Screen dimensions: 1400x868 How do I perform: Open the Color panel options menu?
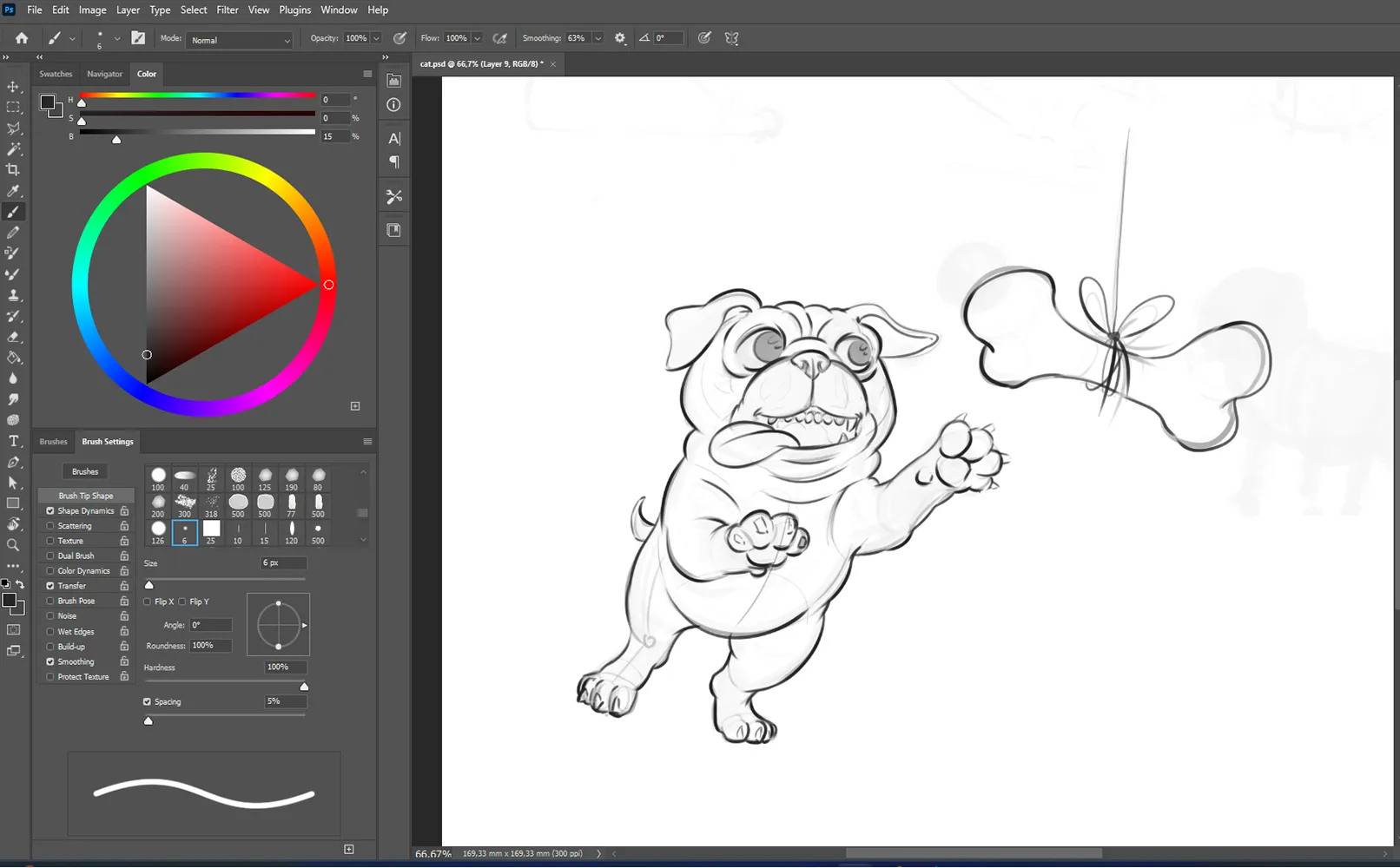(x=367, y=74)
